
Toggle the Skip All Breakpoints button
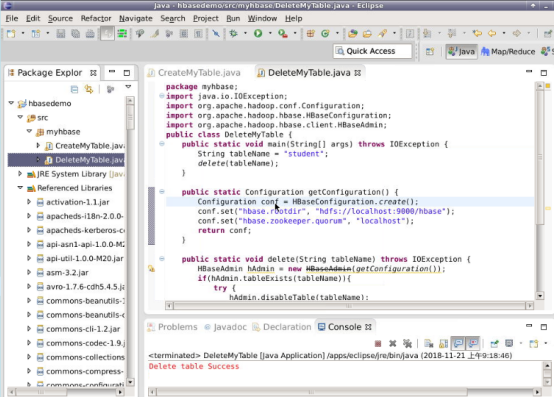point(216,34)
